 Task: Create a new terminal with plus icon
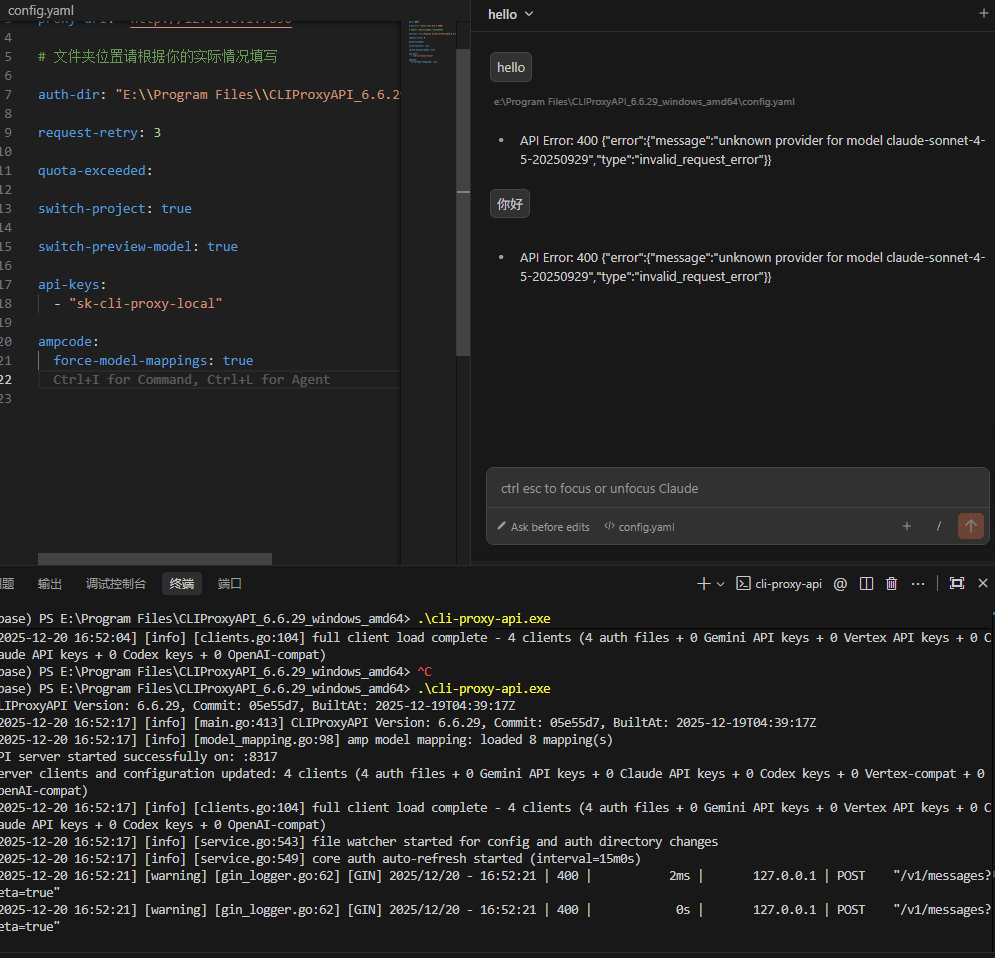pyautogui.click(x=703, y=584)
